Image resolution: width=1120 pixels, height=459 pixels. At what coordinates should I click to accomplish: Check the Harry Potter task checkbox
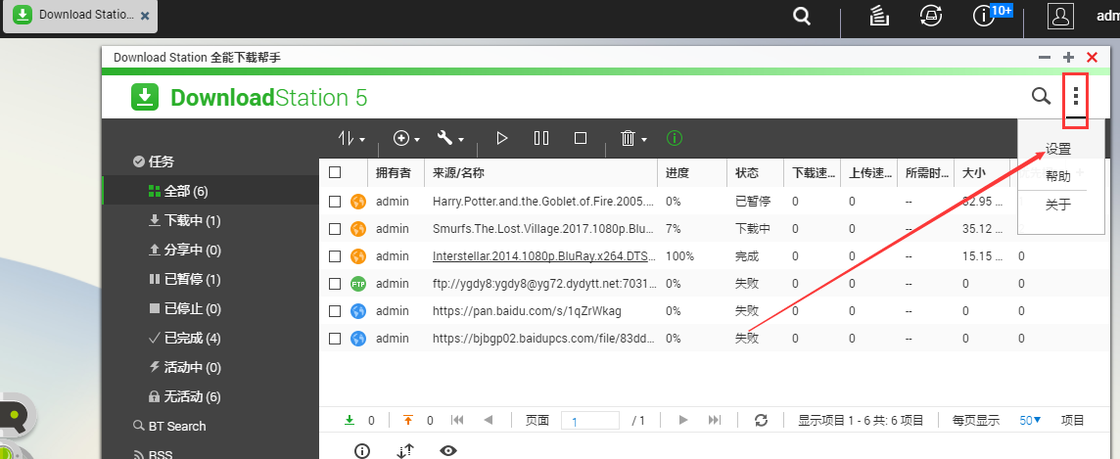(x=335, y=201)
